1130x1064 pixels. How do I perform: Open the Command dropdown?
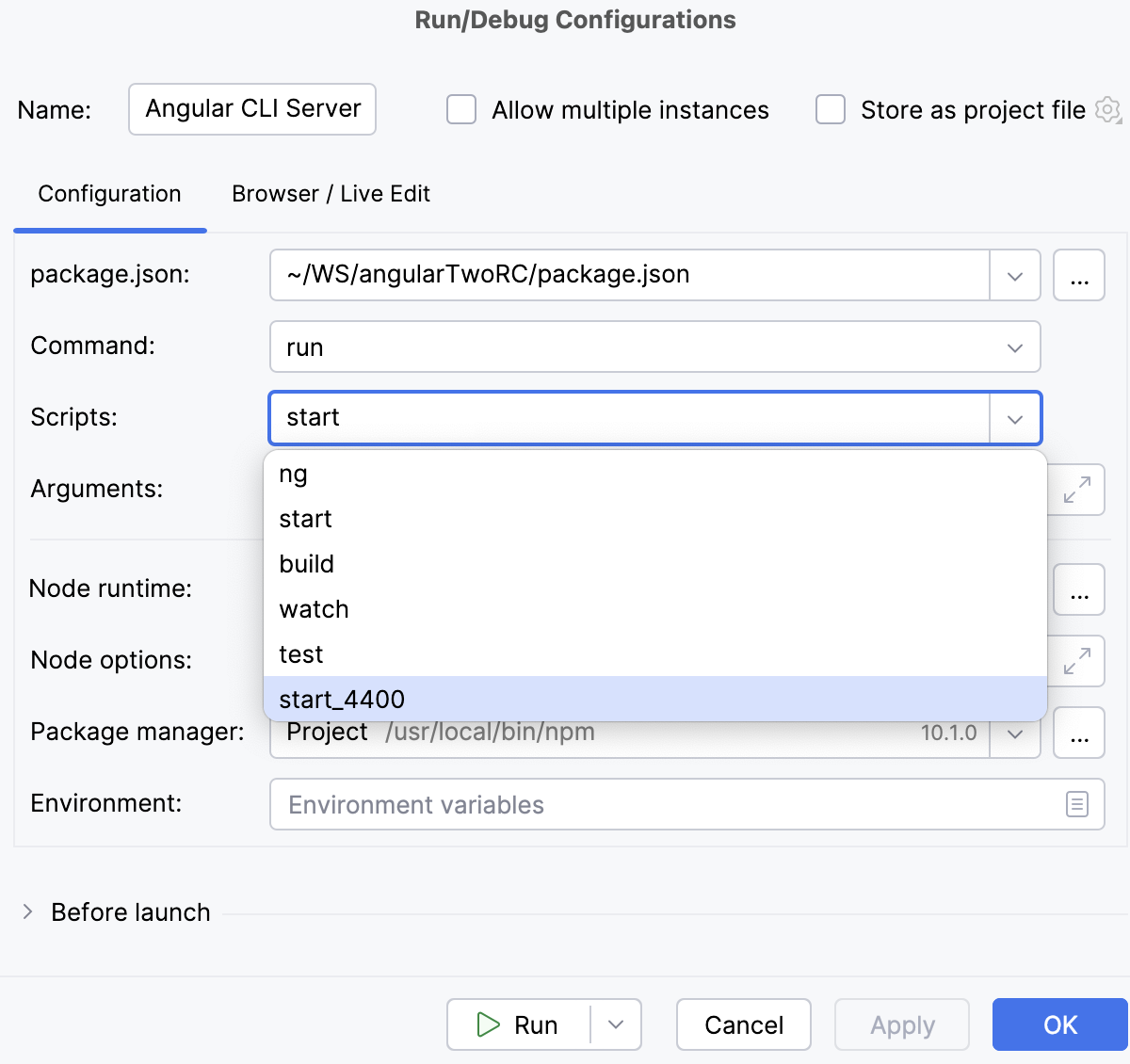click(x=1015, y=347)
